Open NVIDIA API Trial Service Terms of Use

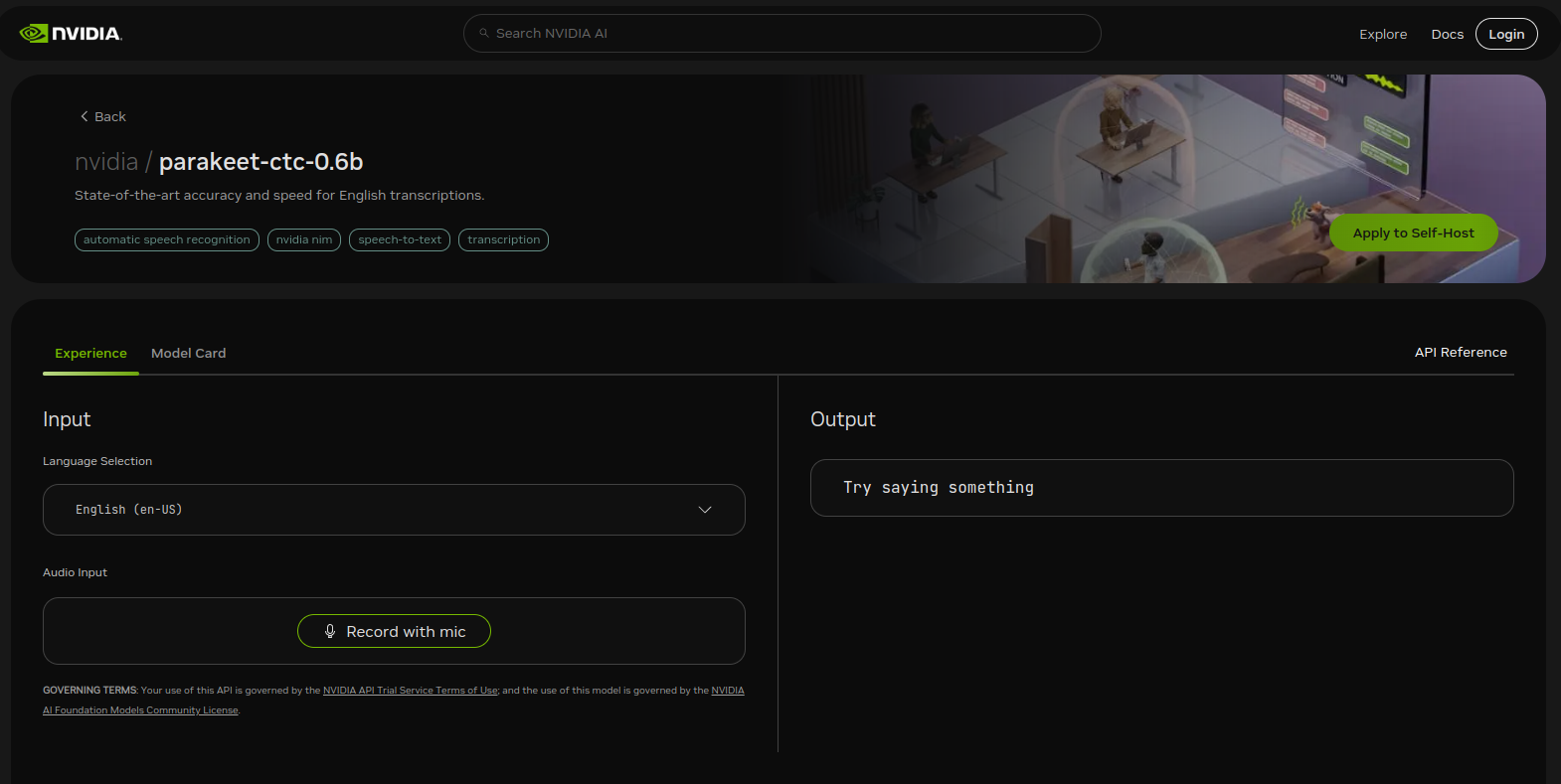(411, 691)
